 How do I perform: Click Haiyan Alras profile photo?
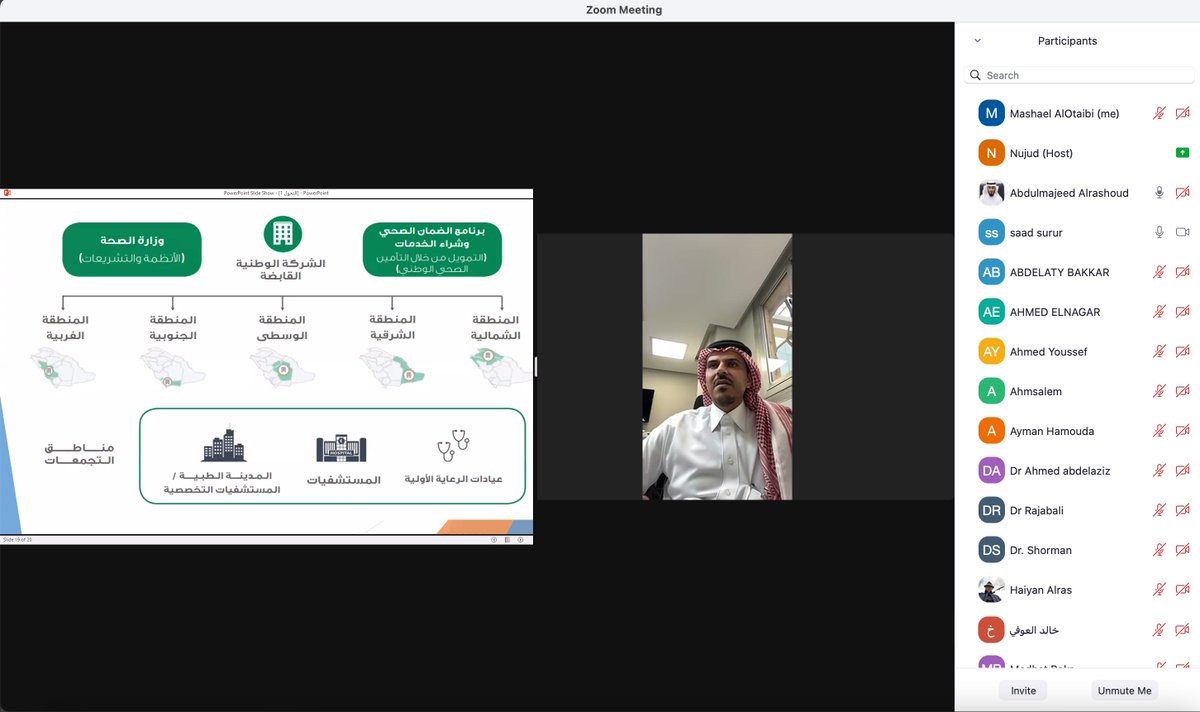[x=991, y=589]
